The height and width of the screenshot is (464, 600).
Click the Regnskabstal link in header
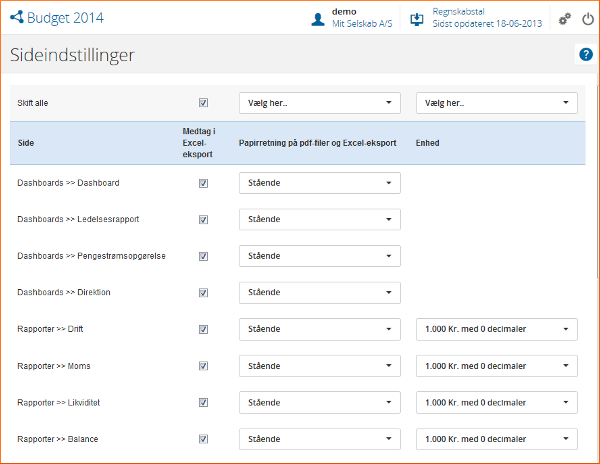pyautogui.click(x=459, y=11)
